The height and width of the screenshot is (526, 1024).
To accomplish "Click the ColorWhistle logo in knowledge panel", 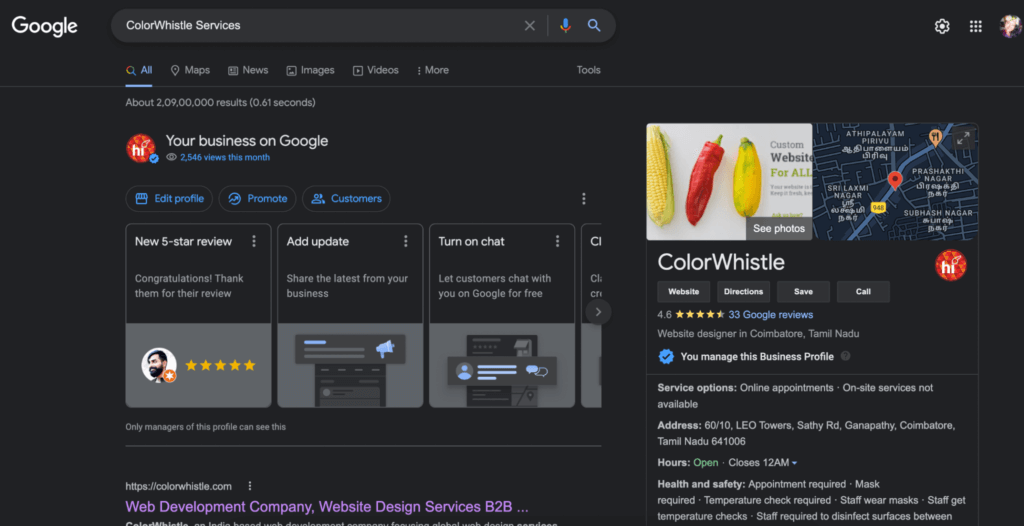I will pyautogui.click(x=951, y=265).
